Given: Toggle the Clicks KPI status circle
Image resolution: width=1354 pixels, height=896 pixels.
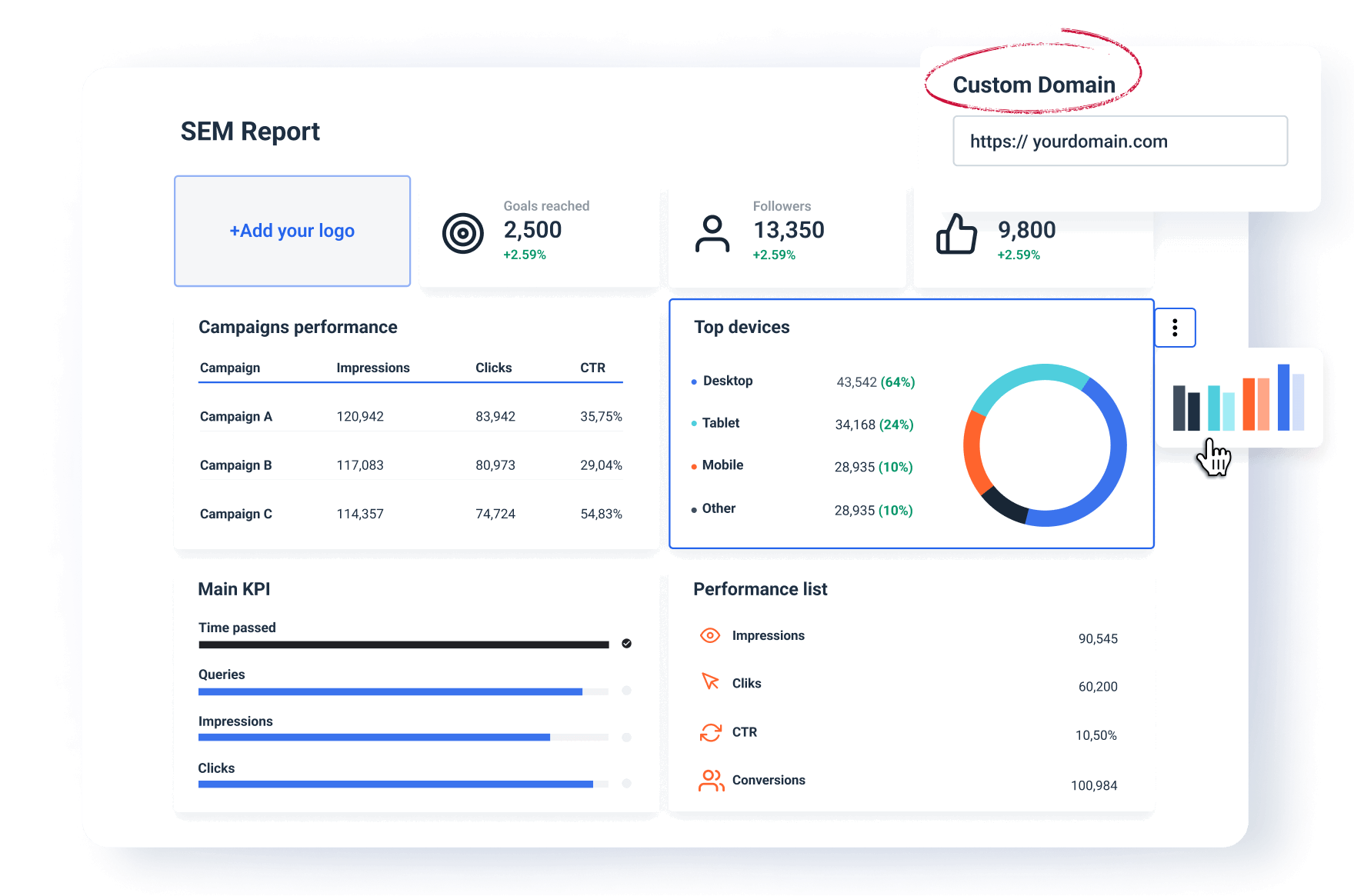Looking at the screenshot, I should 626,784.
